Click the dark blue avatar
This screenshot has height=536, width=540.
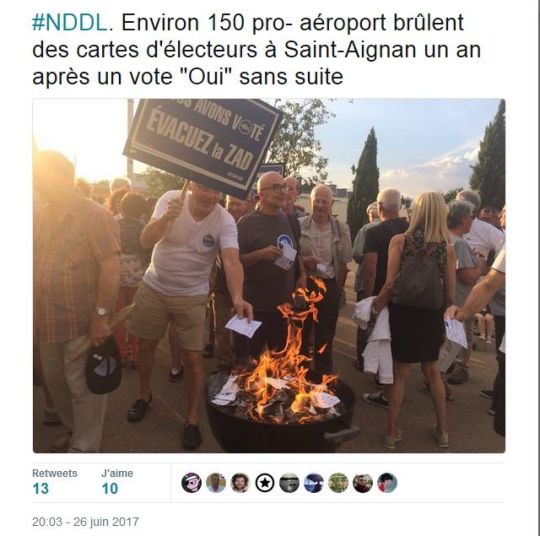point(313,483)
